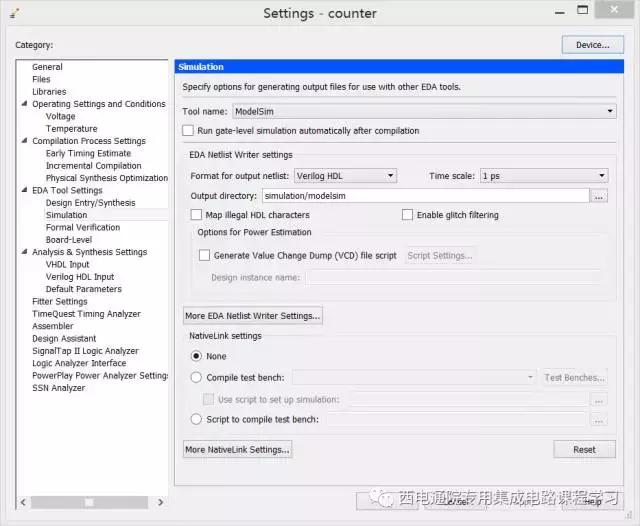Click category scrollbar left arrow

pyautogui.click(x=23, y=502)
